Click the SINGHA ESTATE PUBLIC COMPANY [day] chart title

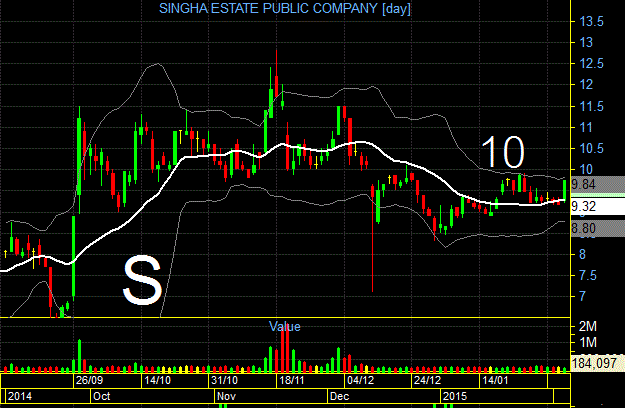tap(285, 8)
